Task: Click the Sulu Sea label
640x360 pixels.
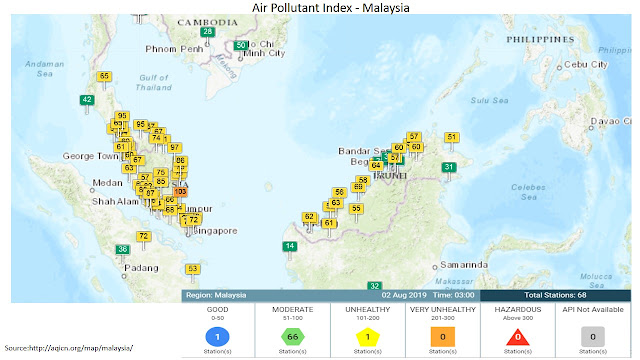Action: pyautogui.click(x=490, y=100)
